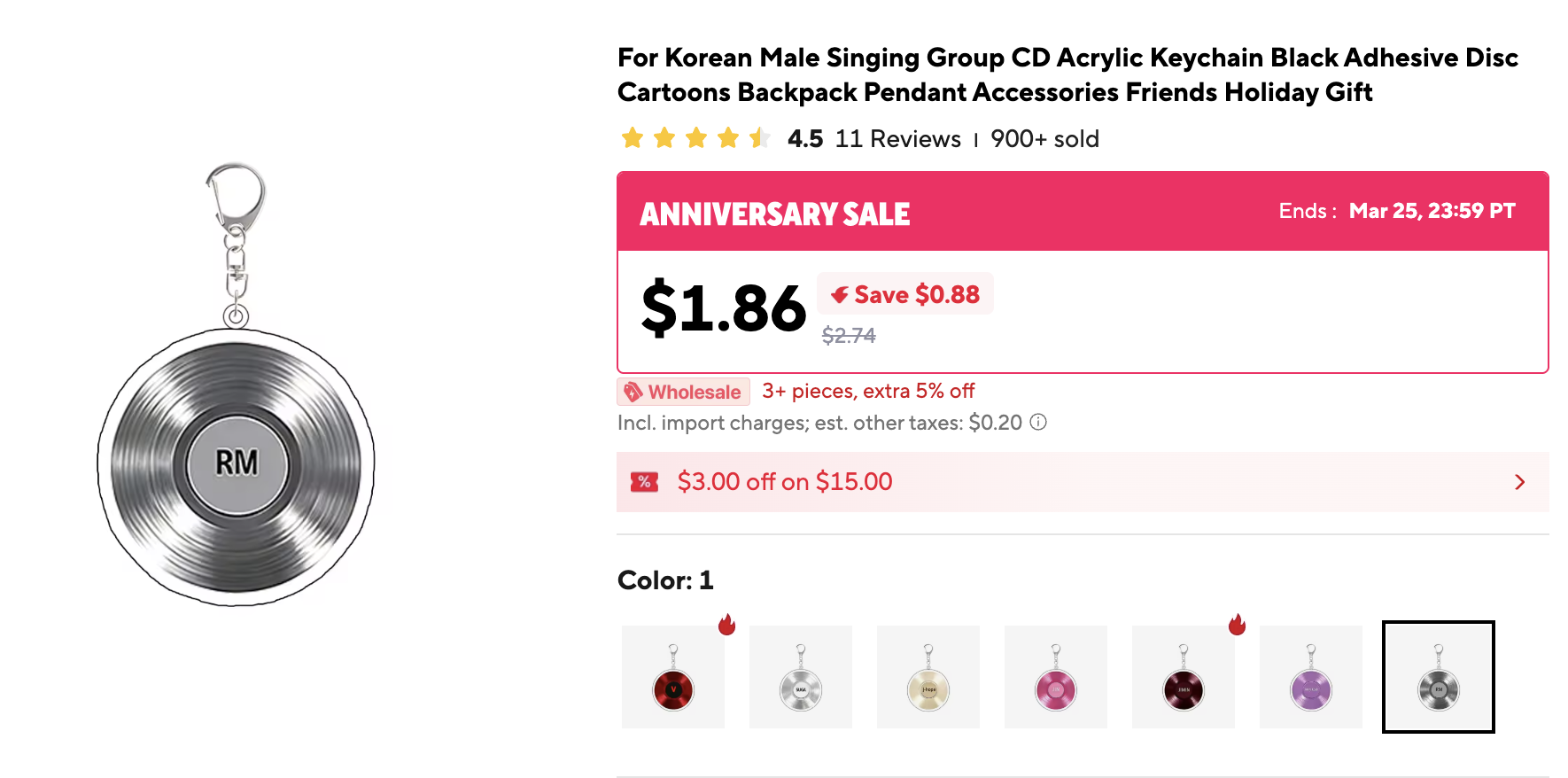
Task: Click the hot flame icon on V variant
Action: point(727,625)
